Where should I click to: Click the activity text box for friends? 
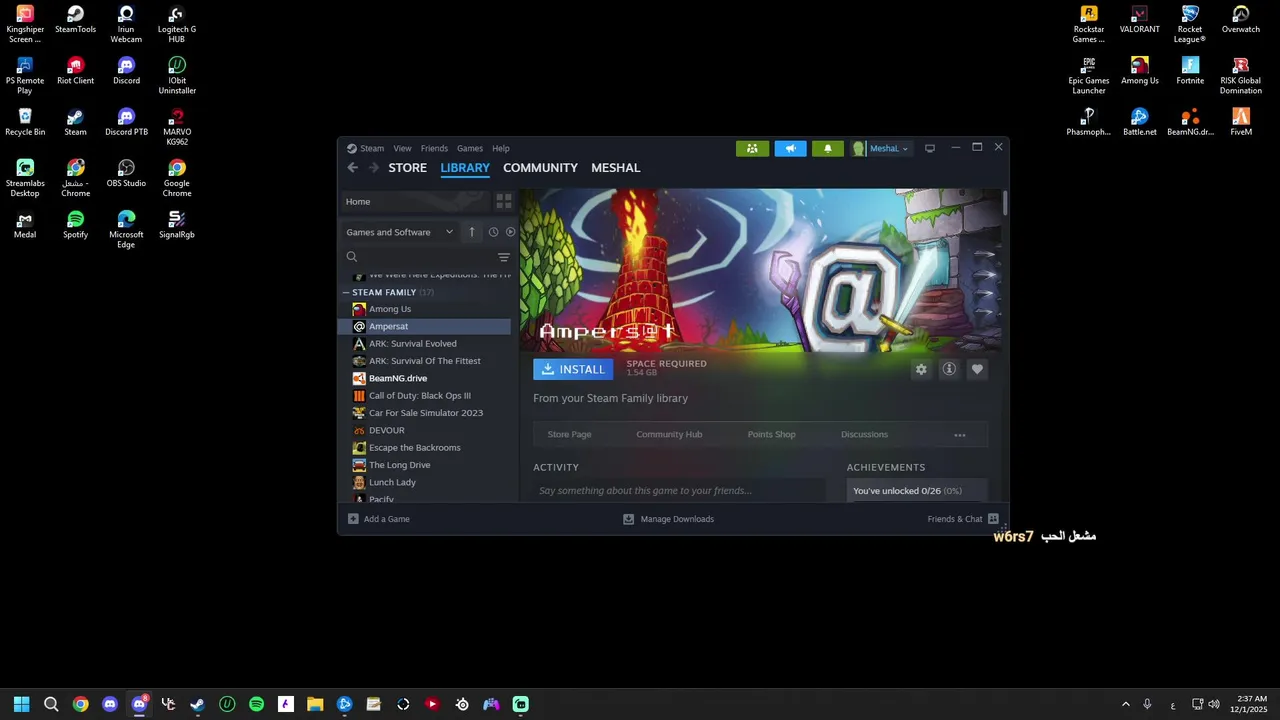679,490
